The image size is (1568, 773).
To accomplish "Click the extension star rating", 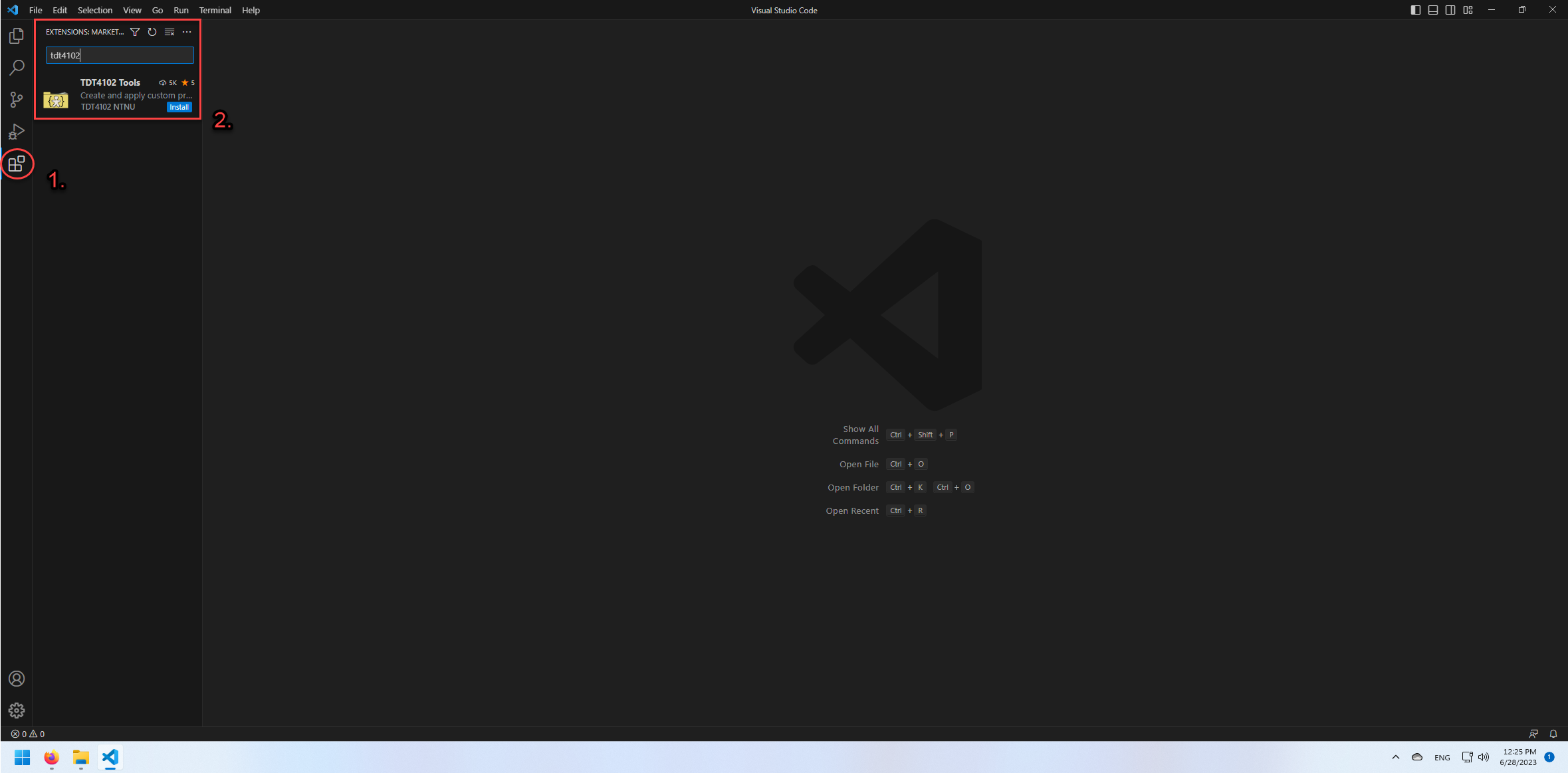I will click(x=188, y=83).
